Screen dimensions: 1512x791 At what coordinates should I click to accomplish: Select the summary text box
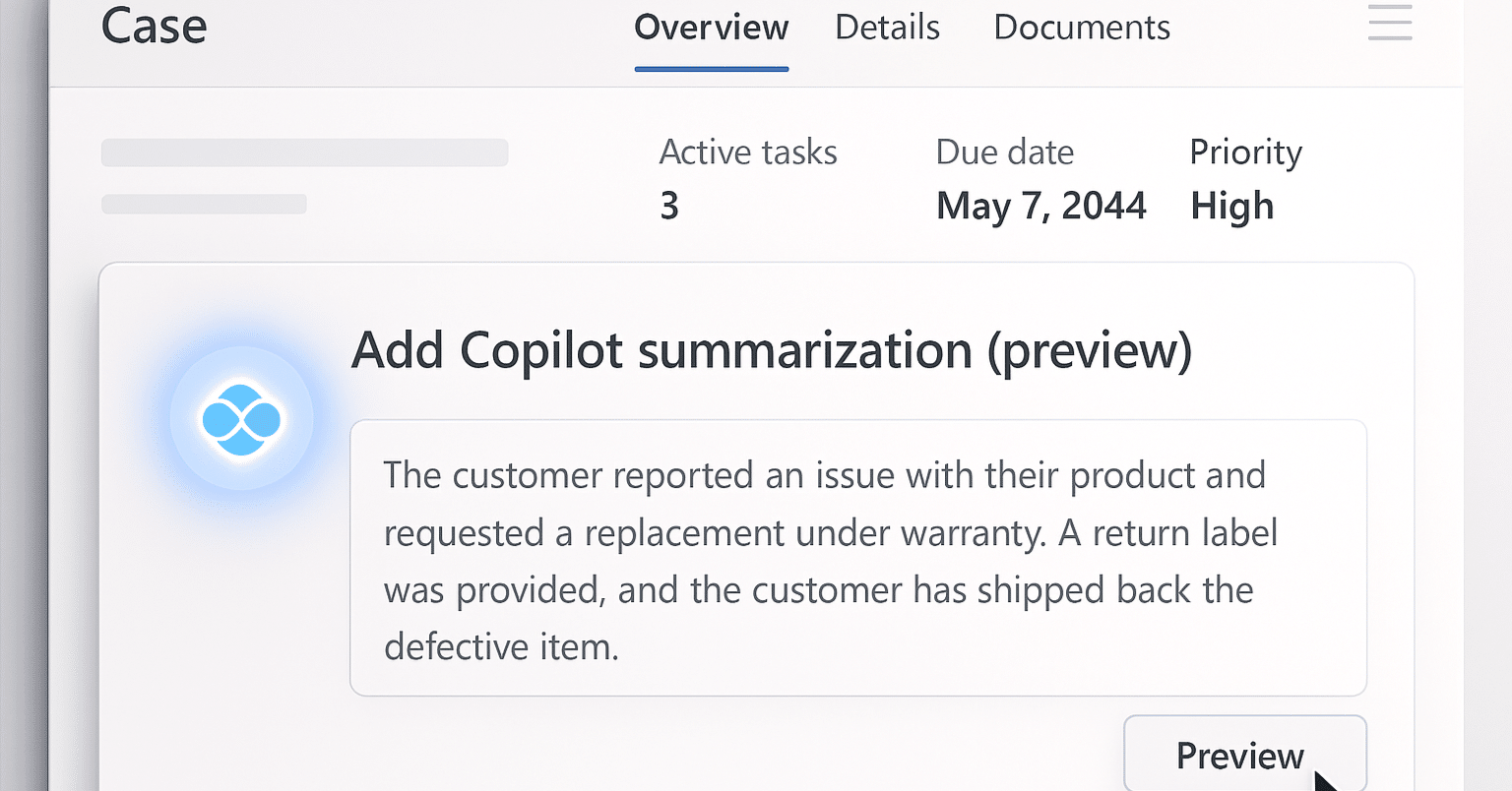[858, 557]
